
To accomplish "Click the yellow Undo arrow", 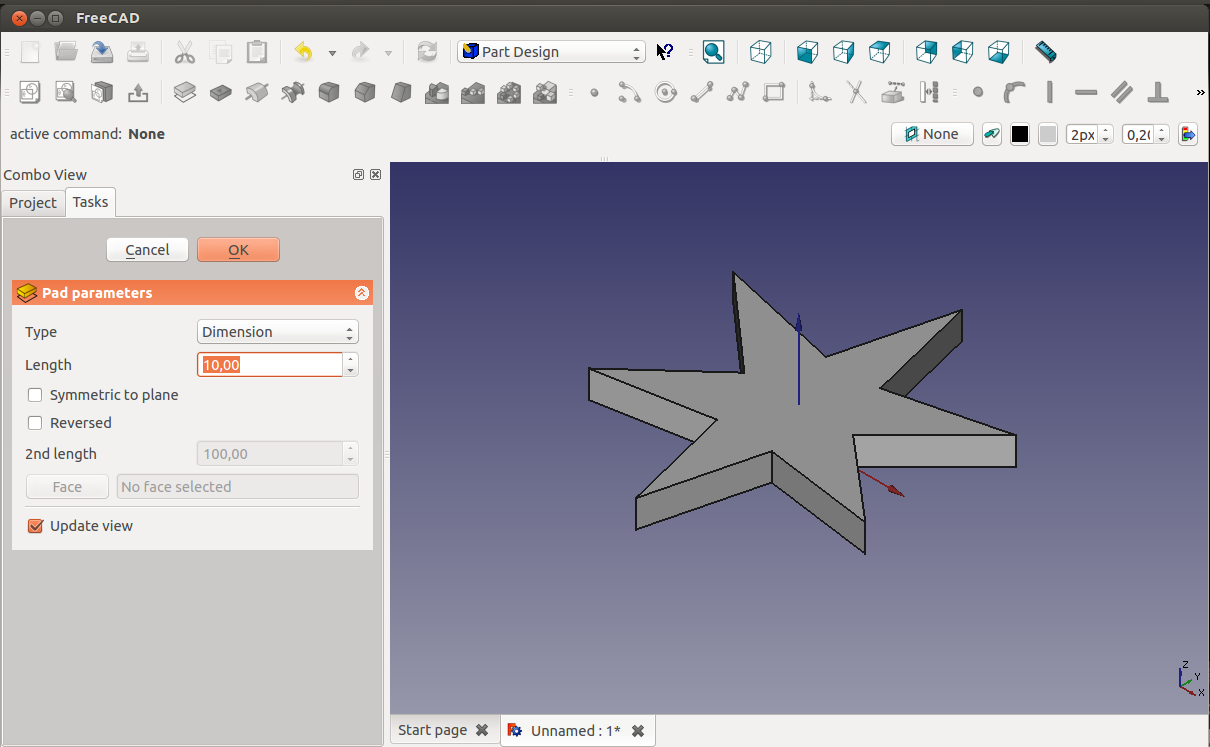I will click(x=303, y=52).
